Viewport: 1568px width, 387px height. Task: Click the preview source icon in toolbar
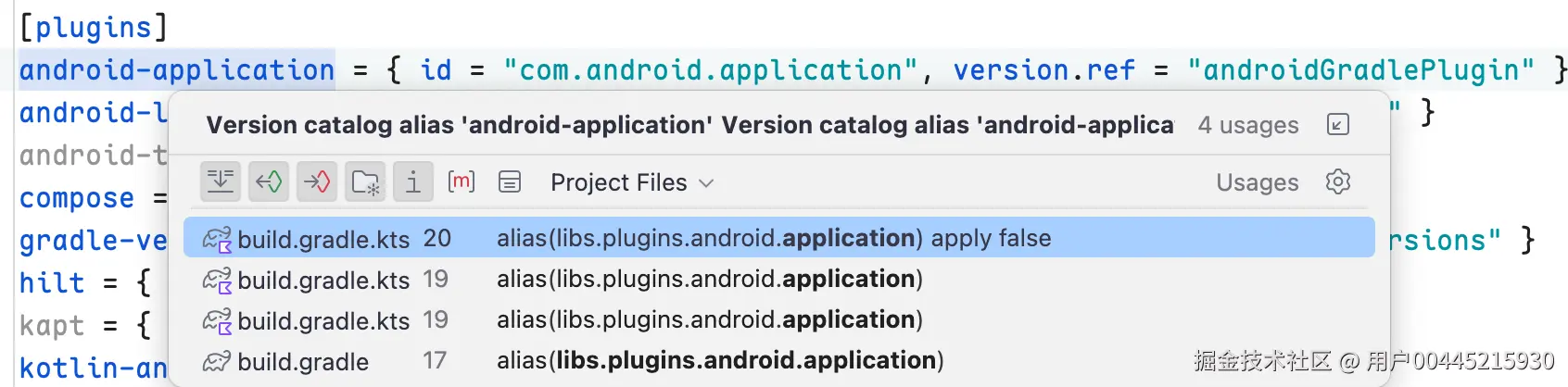click(510, 181)
